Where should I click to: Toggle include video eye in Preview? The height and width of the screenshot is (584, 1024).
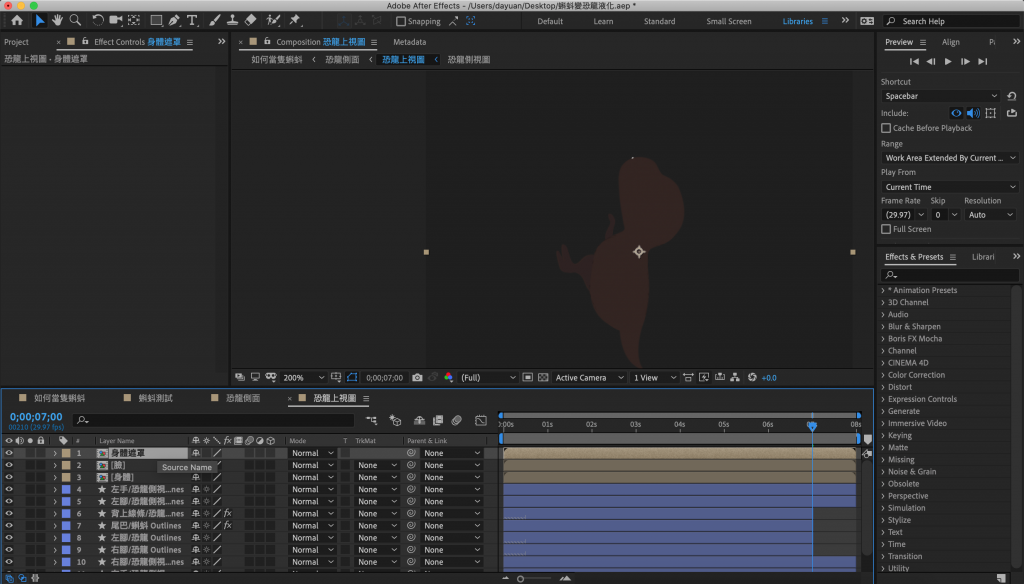956,113
